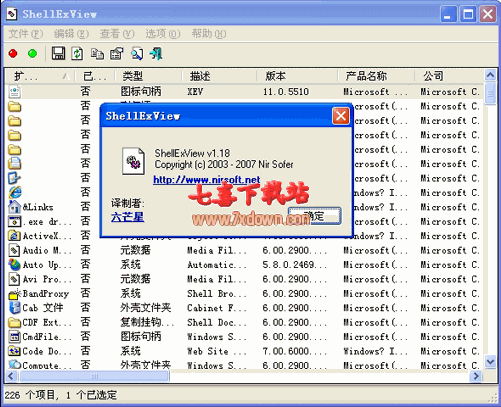Select the ActiveX... row icon
The width and height of the screenshot is (501, 407).
(14, 236)
